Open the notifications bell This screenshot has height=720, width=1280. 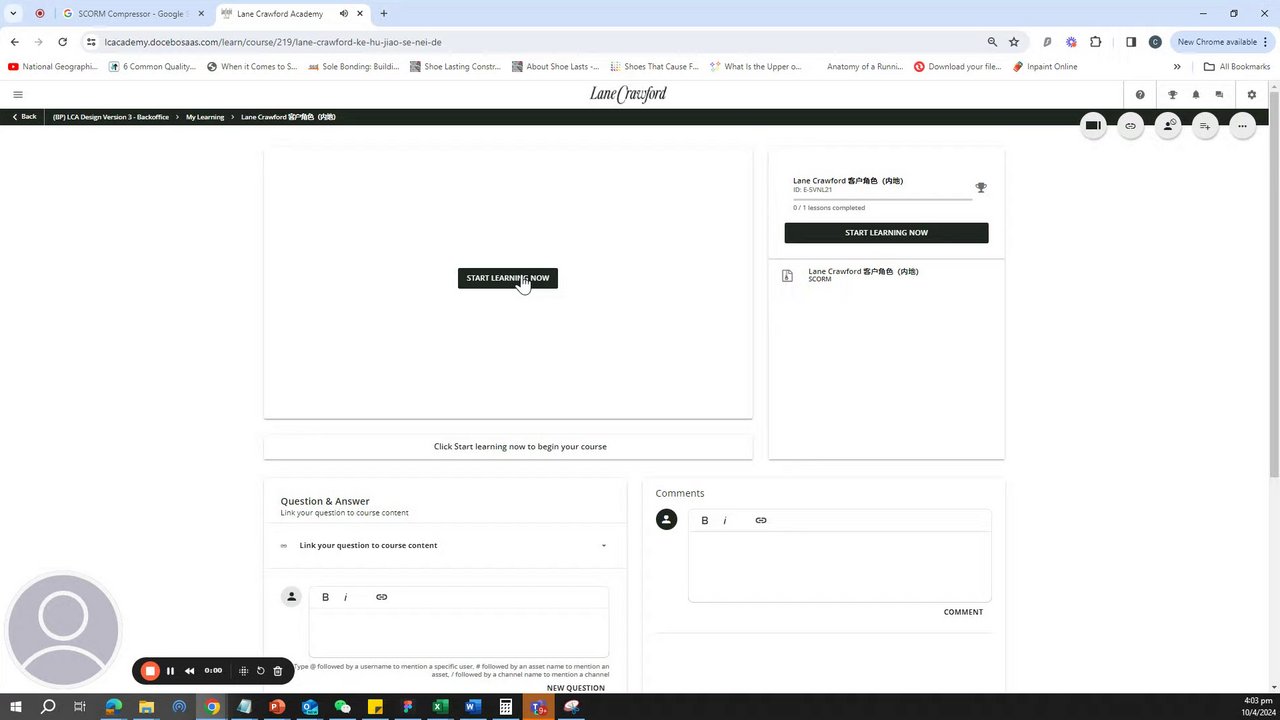1196,95
